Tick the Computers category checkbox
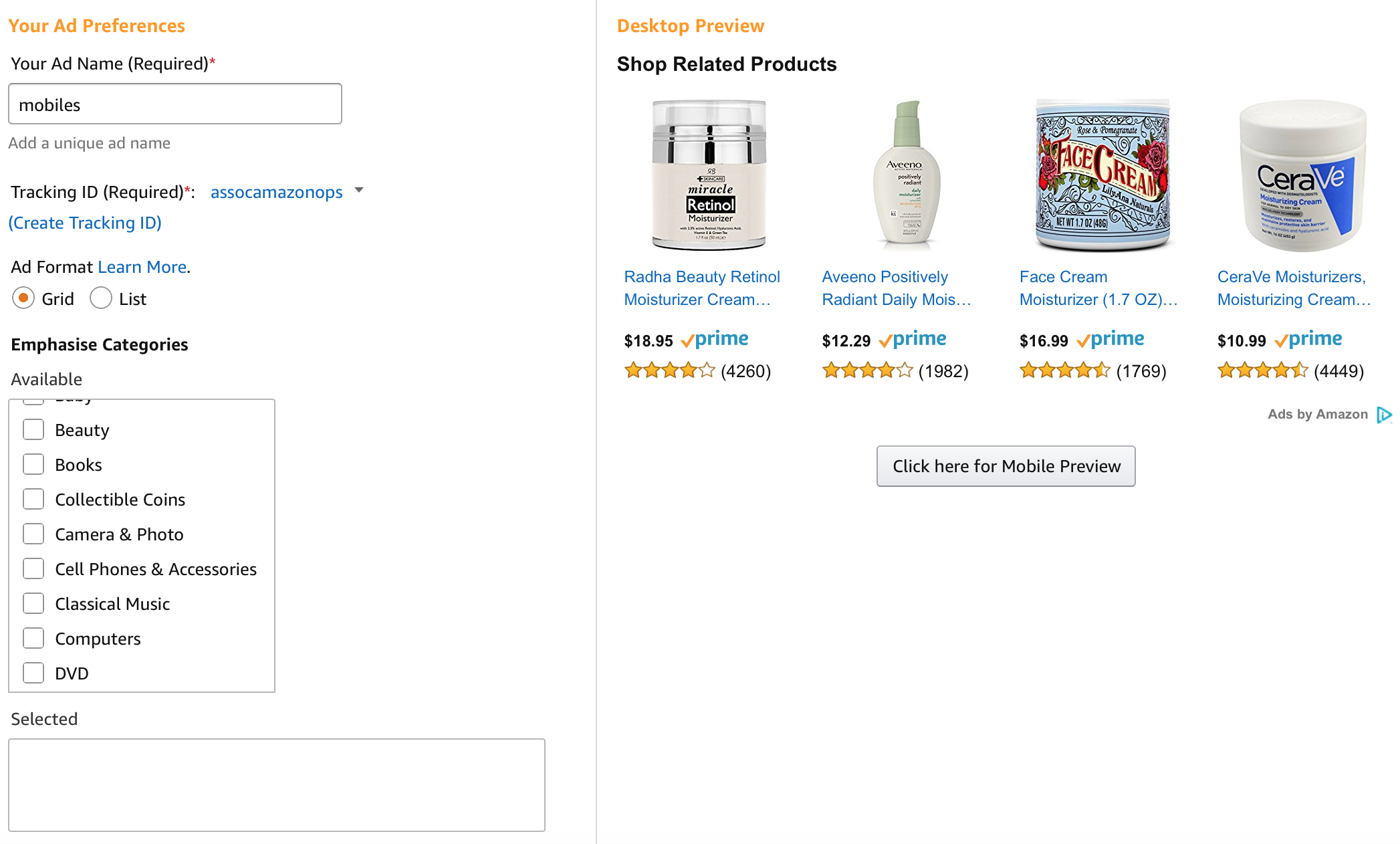The image size is (1400, 844). point(33,638)
